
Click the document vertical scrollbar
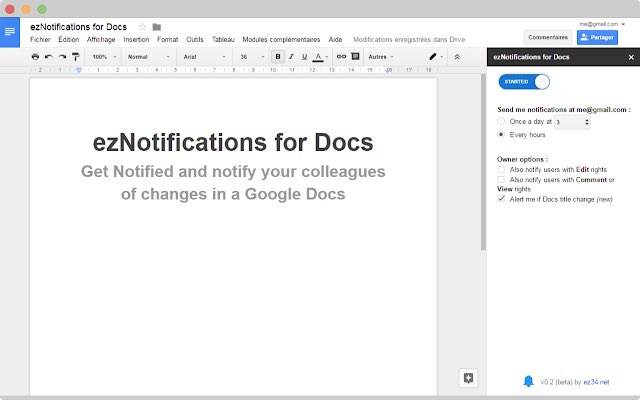[x=483, y=162]
